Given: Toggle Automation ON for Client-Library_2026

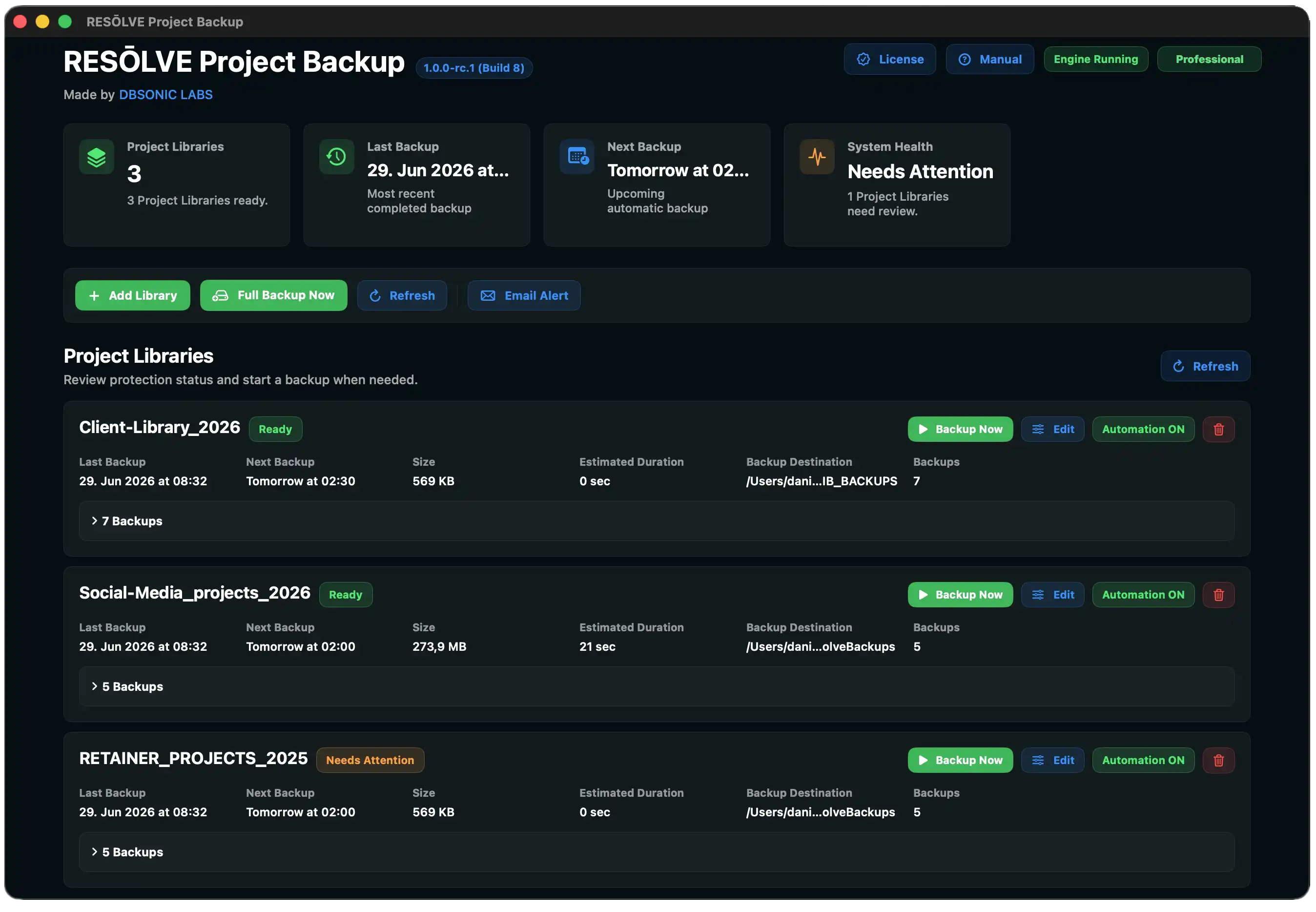Looking at the screenshot, I should [x=1143, y=429].
